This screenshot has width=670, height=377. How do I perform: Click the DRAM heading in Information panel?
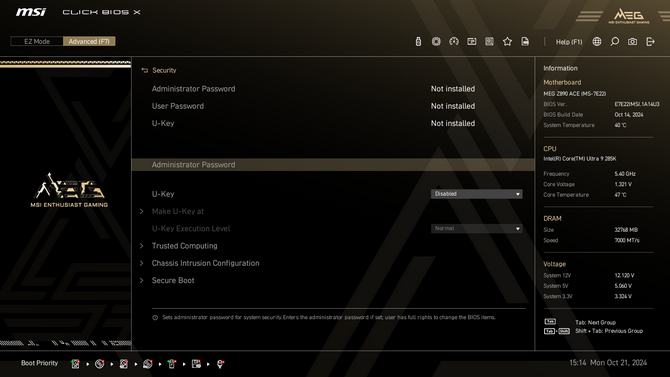click(x=552, y=218)
